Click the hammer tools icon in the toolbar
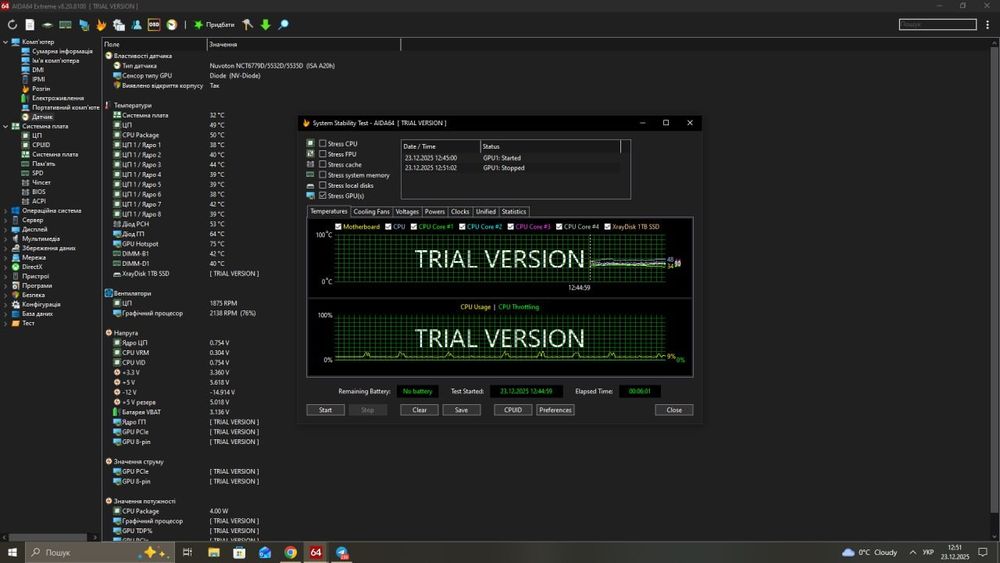This screenshot has height=563, width=1000. [x=247, y=24]
